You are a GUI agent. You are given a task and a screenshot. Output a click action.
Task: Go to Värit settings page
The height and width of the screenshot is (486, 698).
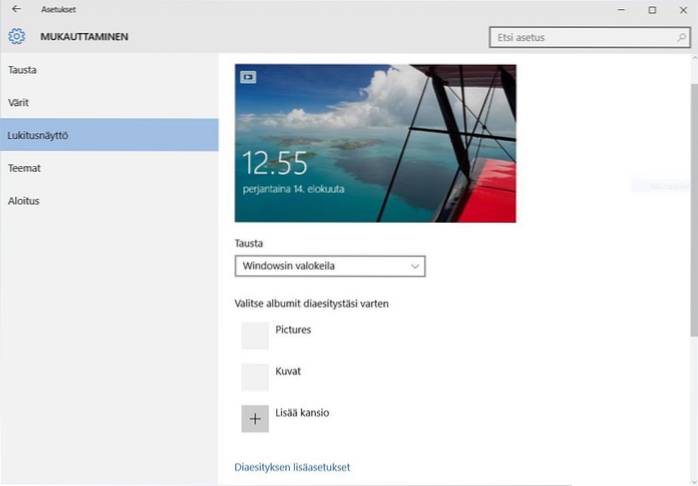point(21,102)
